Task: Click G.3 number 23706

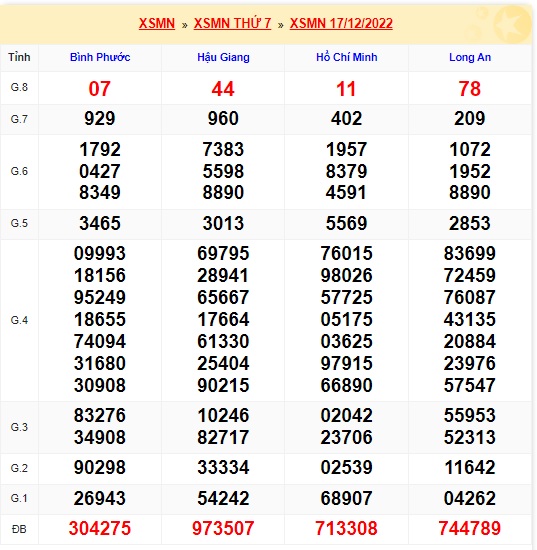Action: pos(347,438)
